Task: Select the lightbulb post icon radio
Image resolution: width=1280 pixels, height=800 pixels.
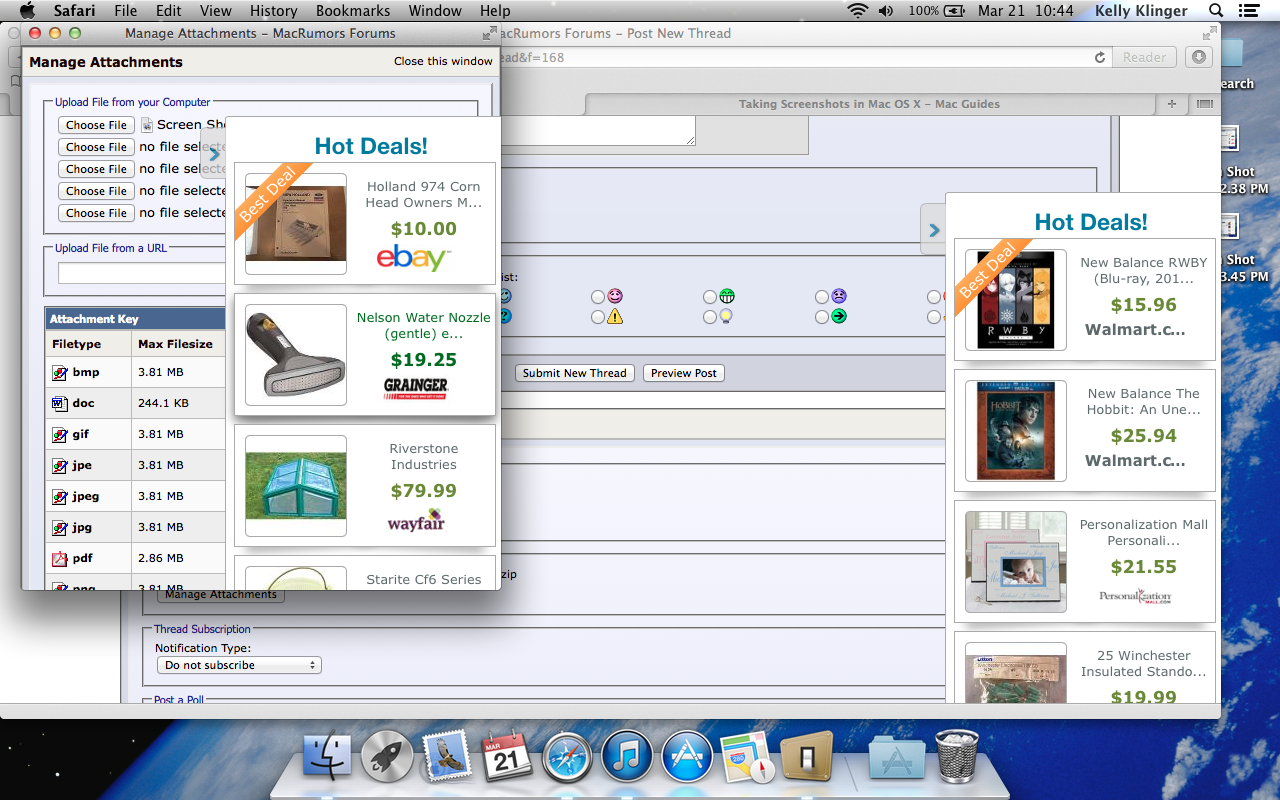Action: point(710,317)
